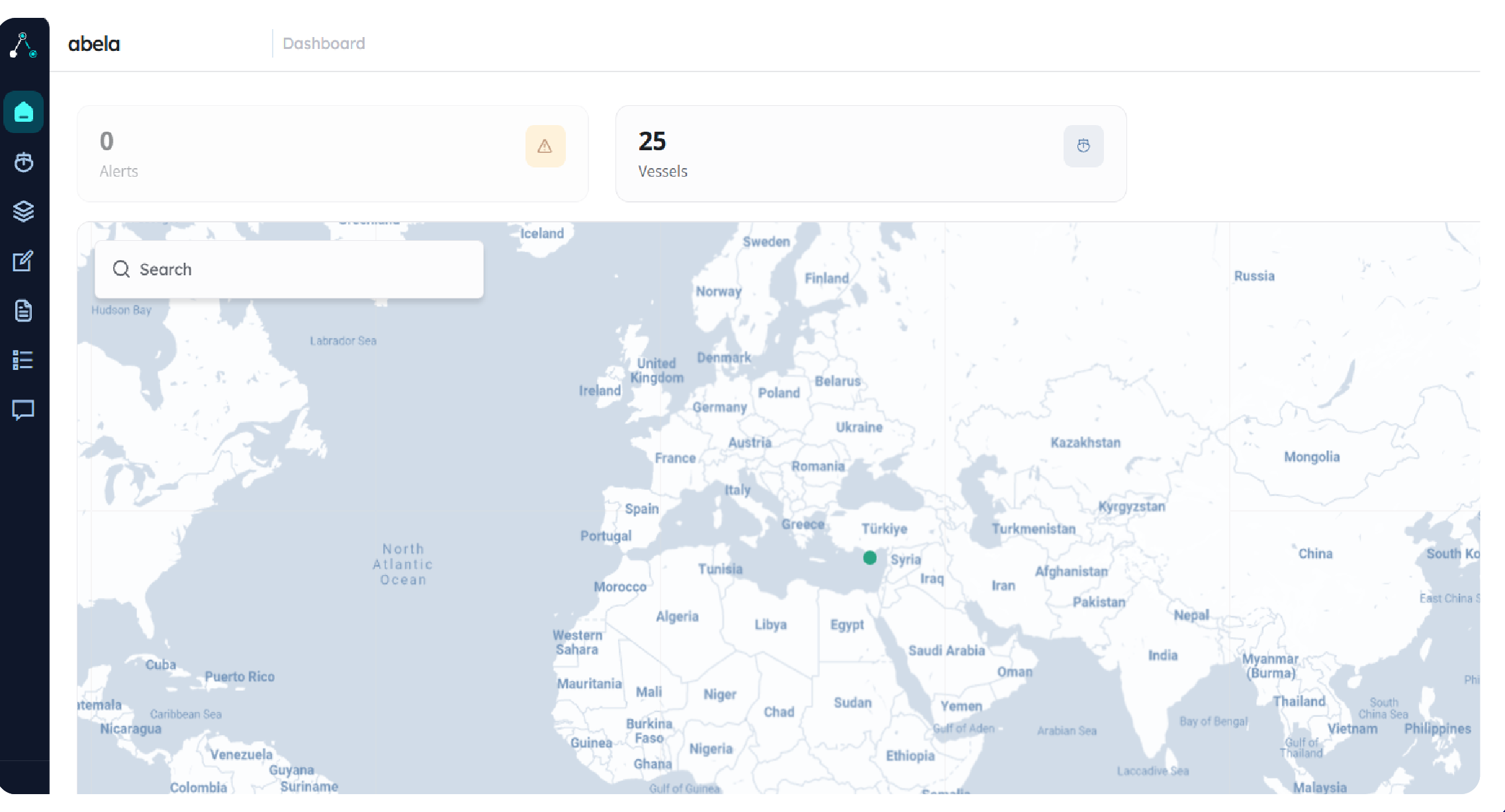Click the abela brand name

(x=94, y=44)
